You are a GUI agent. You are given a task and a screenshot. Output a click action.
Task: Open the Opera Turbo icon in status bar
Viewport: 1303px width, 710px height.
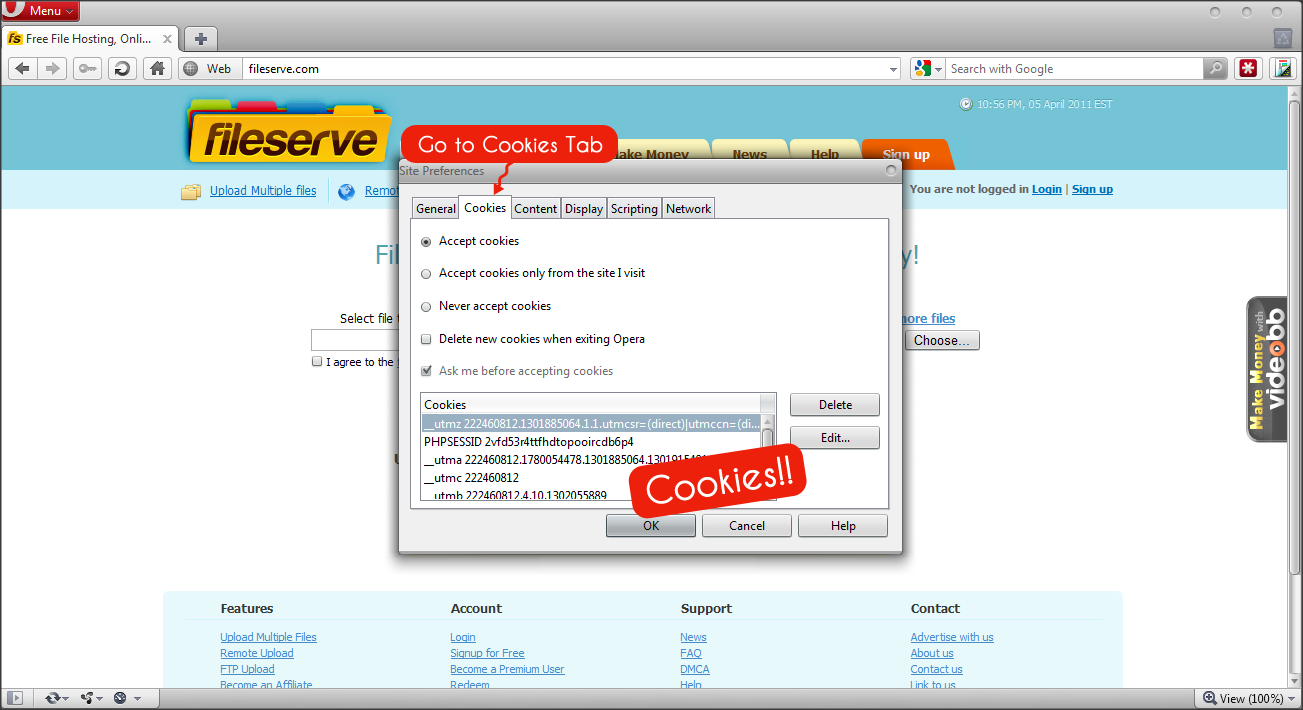click(x=119, y=698)
